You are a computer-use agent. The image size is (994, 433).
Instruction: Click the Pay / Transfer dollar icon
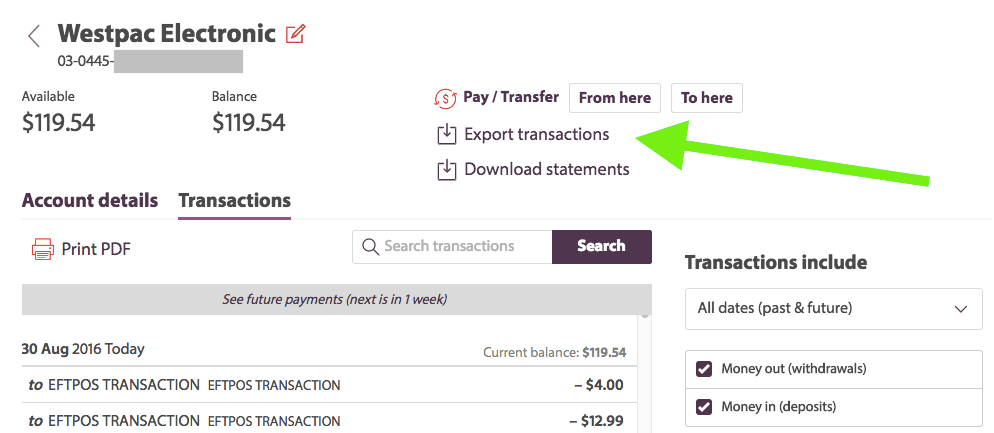coord(445,98)
